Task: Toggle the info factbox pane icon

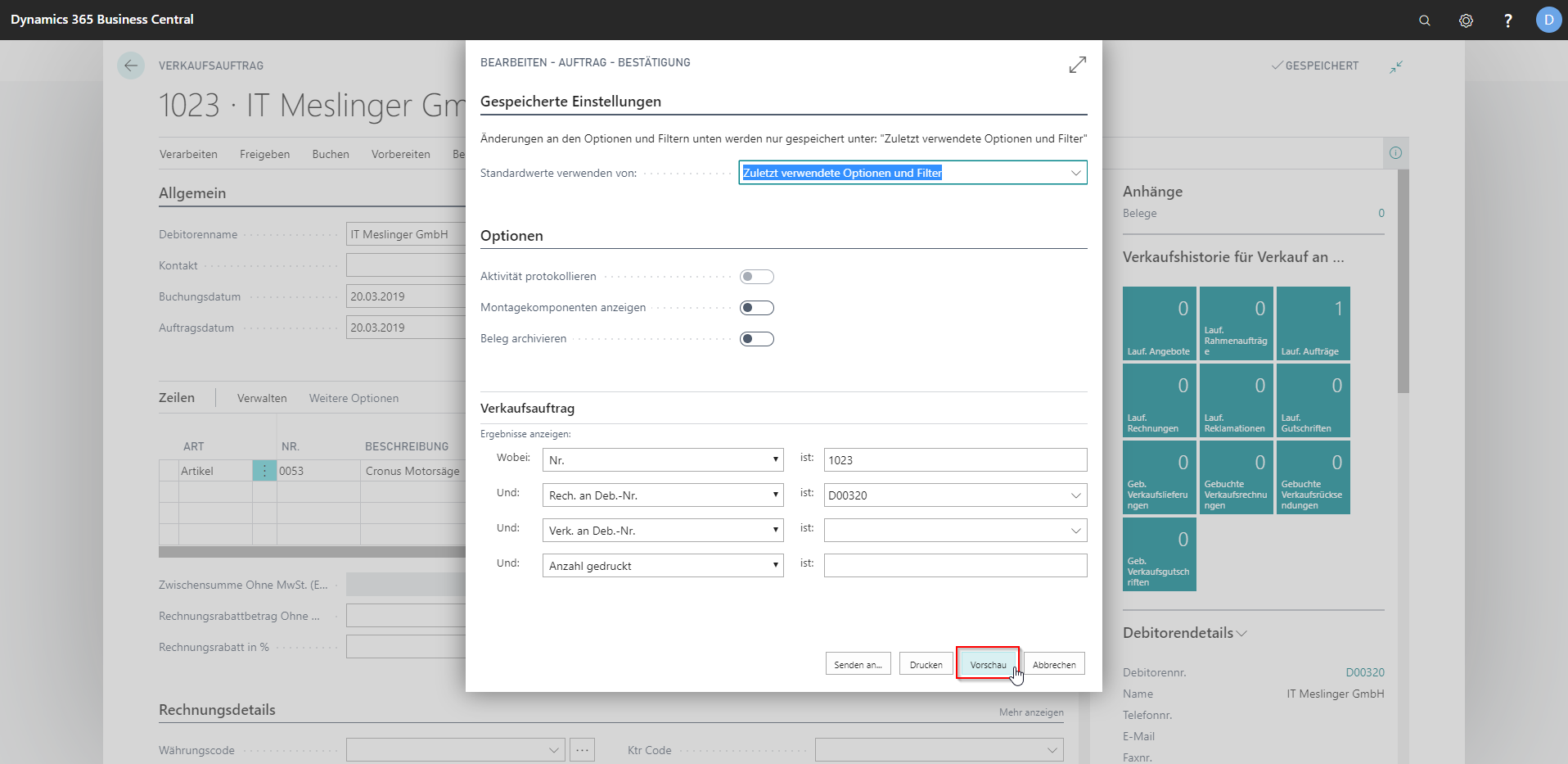Action: (x=1395, y=152)
